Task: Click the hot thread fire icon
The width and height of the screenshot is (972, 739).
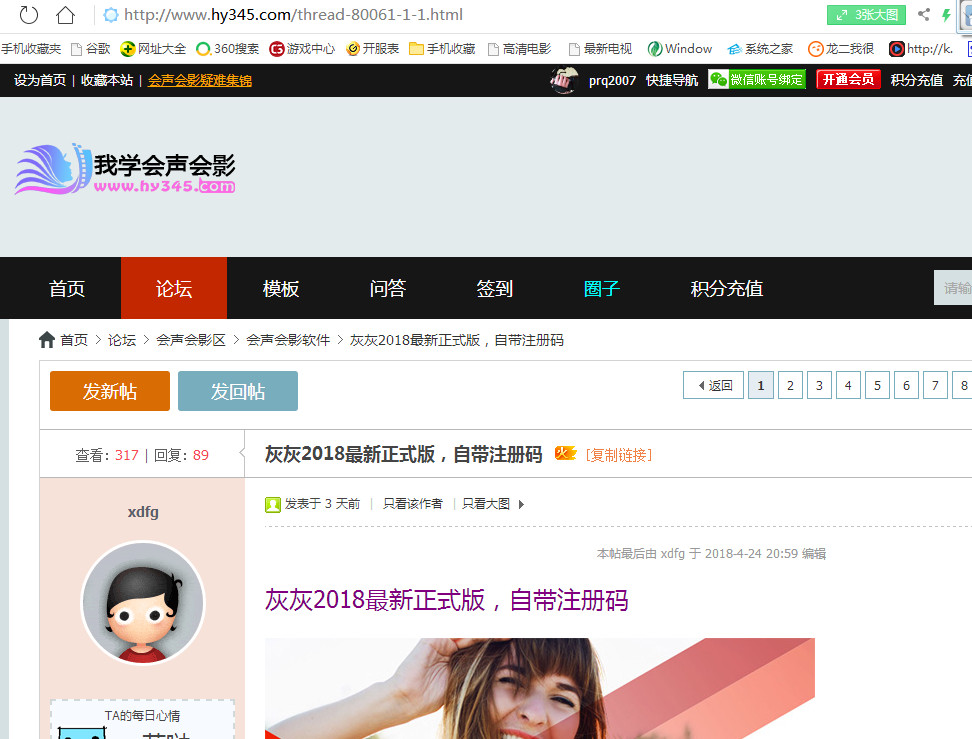Action: (x=565, y=454)
